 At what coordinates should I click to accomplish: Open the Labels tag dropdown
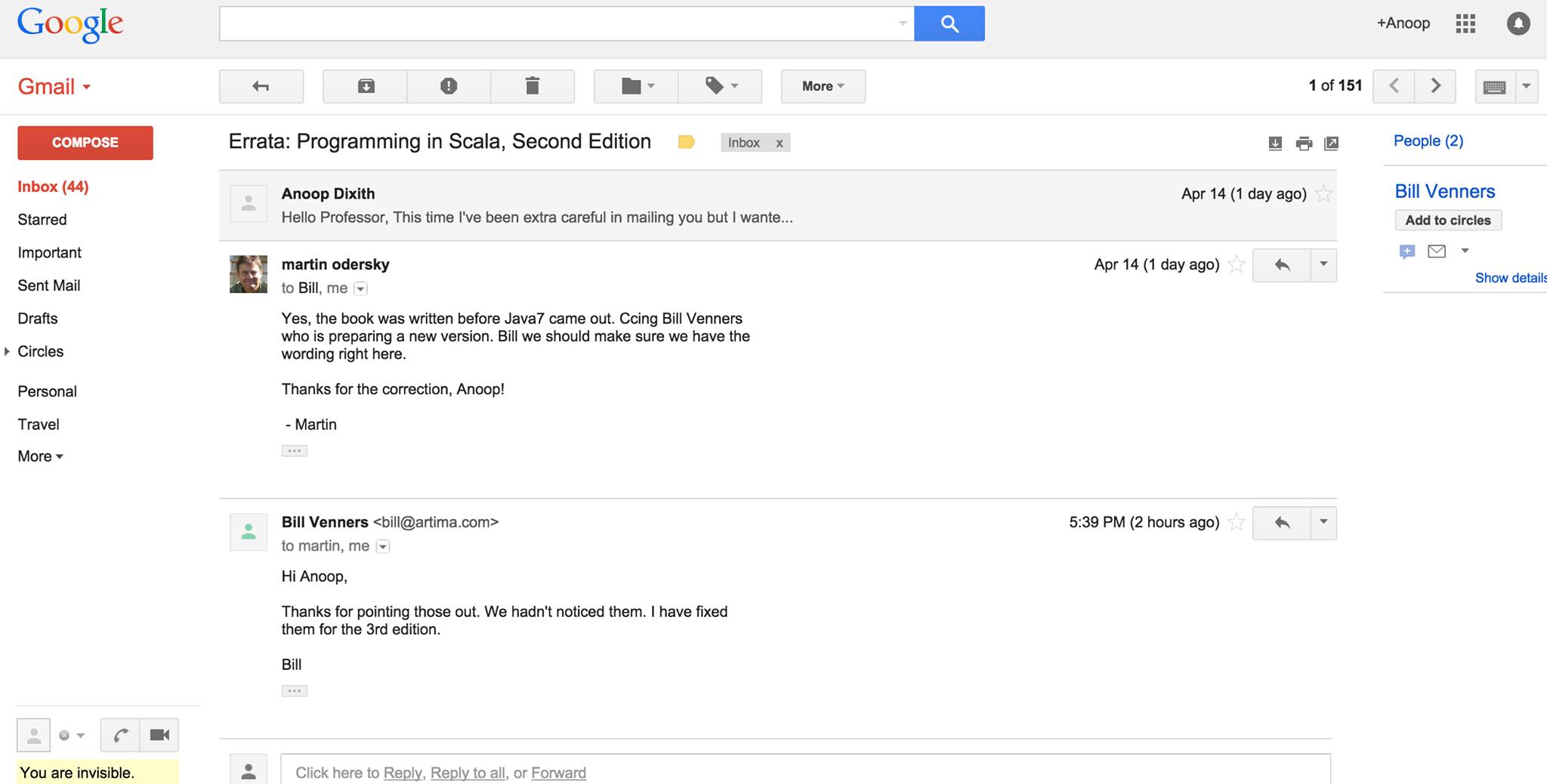[x=720, y=86]
